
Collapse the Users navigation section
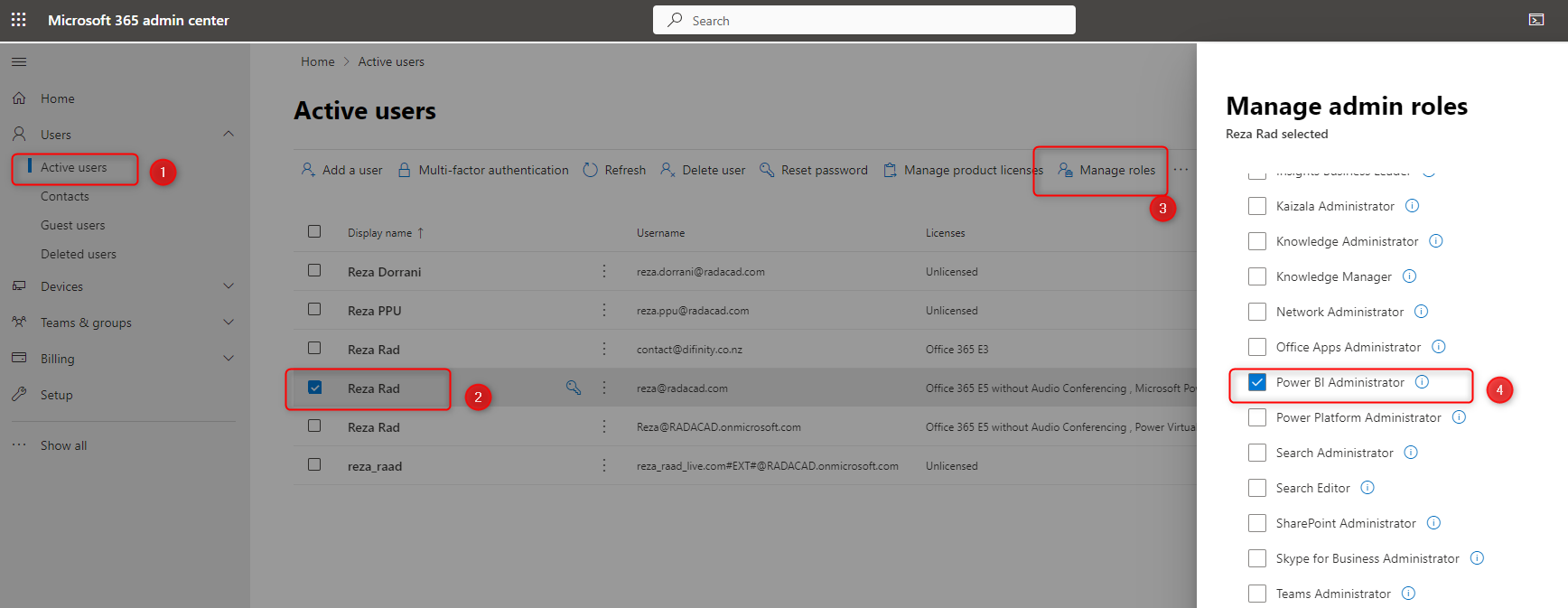[229, 134]
